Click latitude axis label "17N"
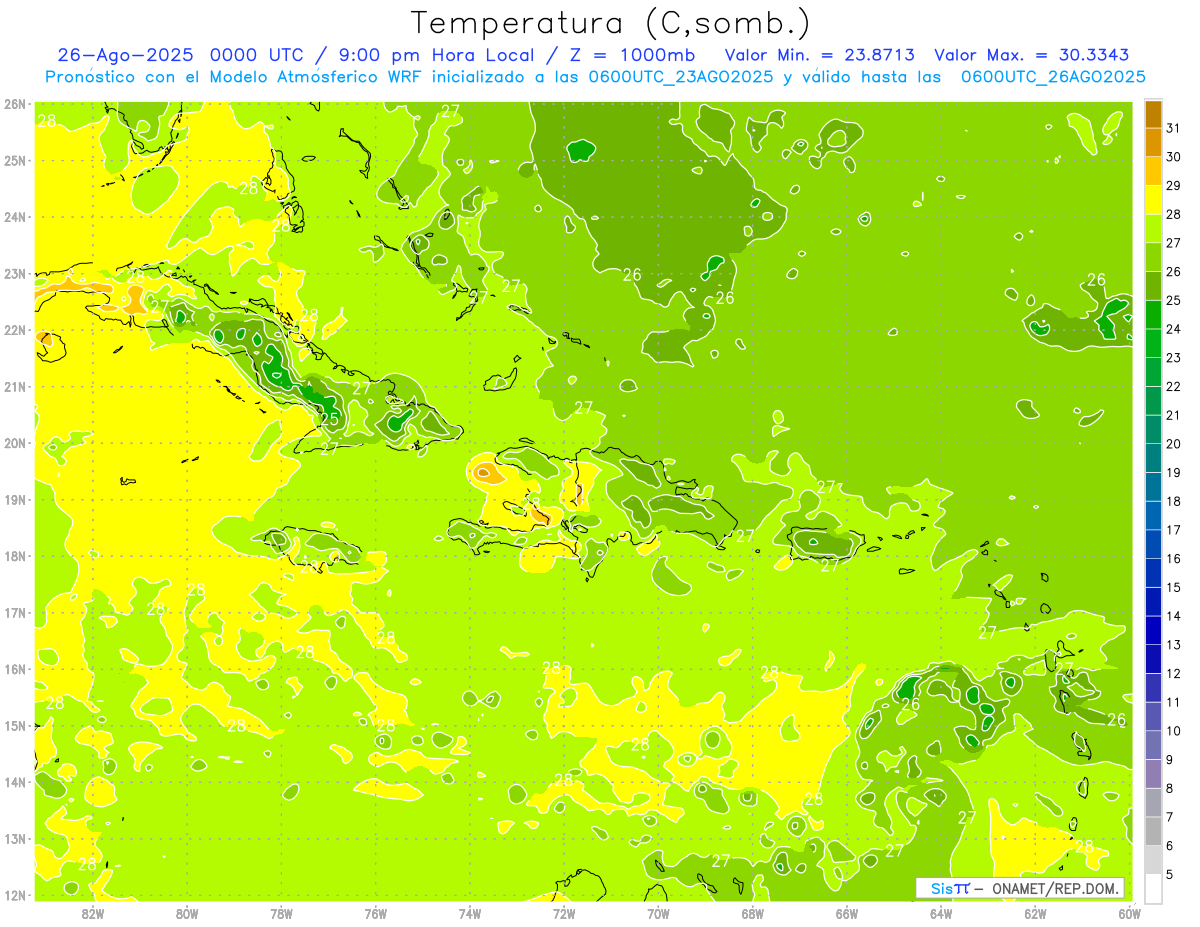 15,613
